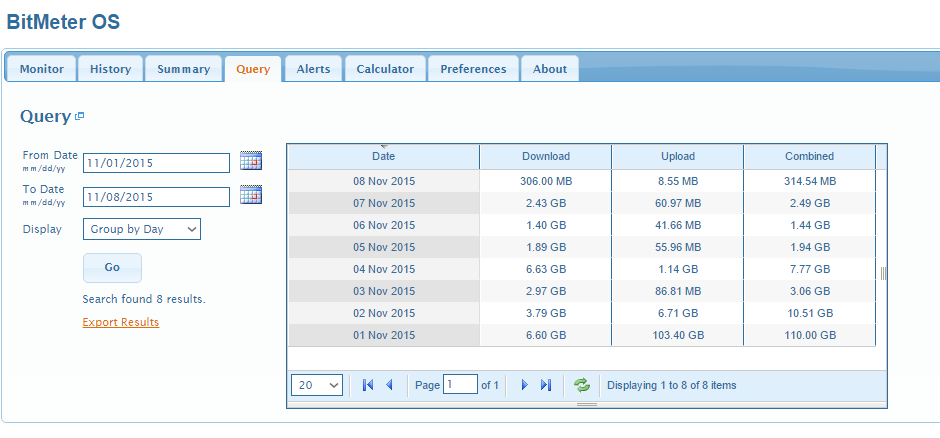
Task: Go to the previous results page
Action: tap(389, 385)
